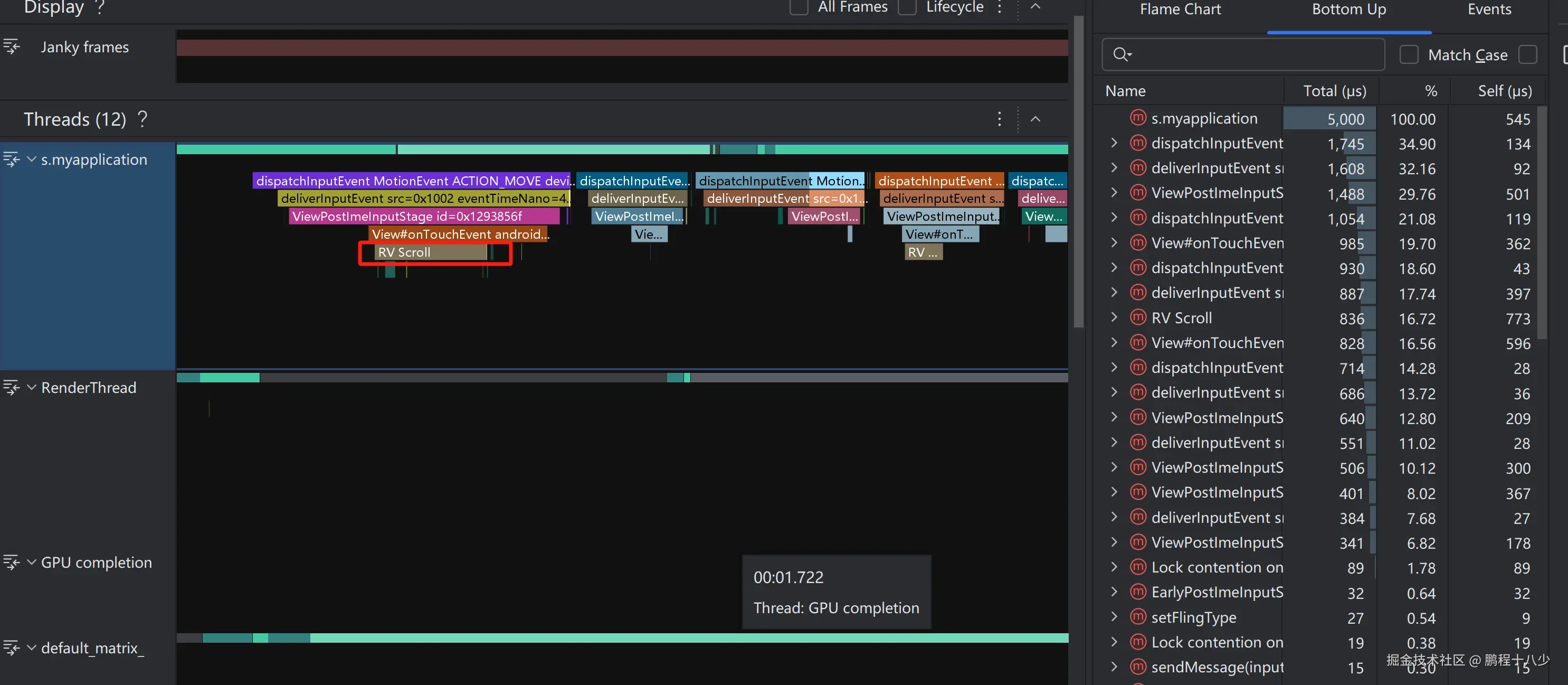
Task: Open the Threads section kebab menu
Action: click(999, 119)
